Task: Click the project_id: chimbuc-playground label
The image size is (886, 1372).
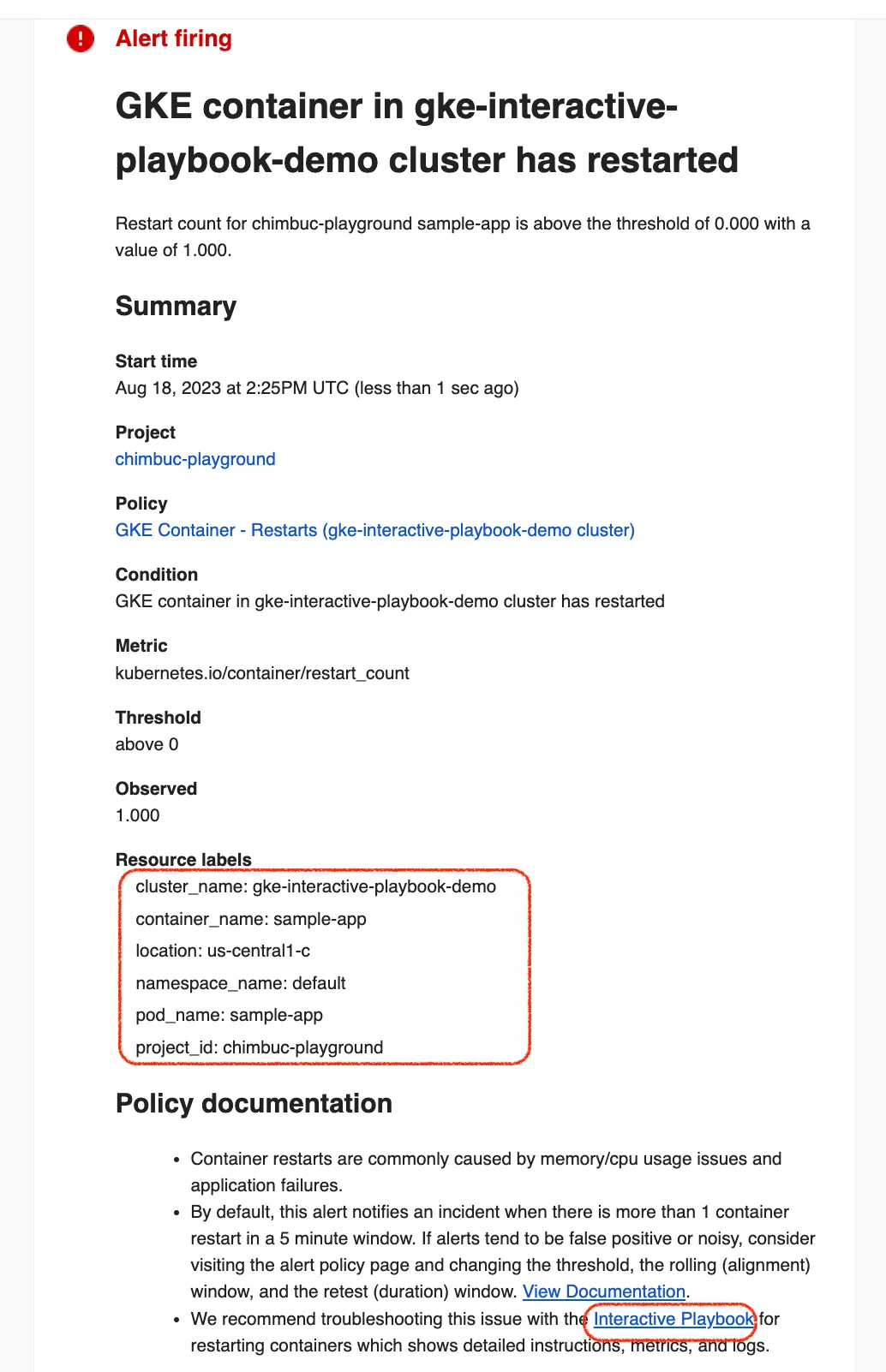Action: point(260,1047)
